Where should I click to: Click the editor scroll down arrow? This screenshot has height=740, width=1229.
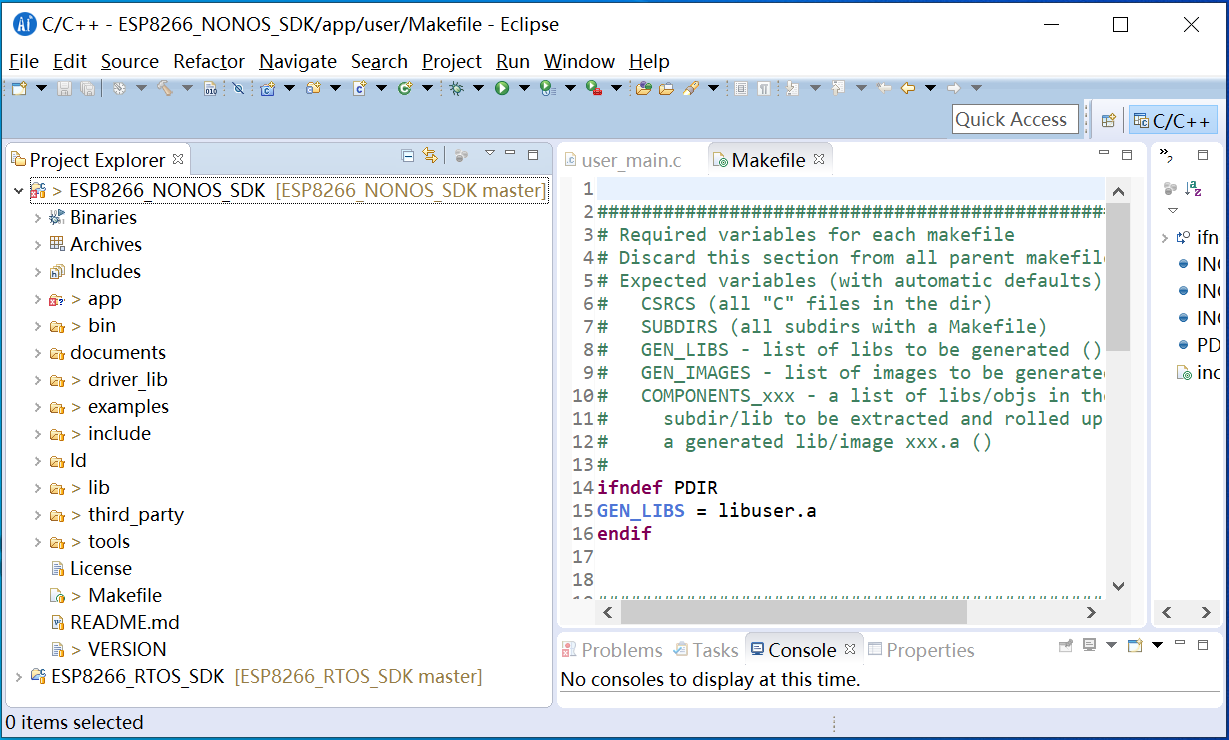[x=1118, y=587]
